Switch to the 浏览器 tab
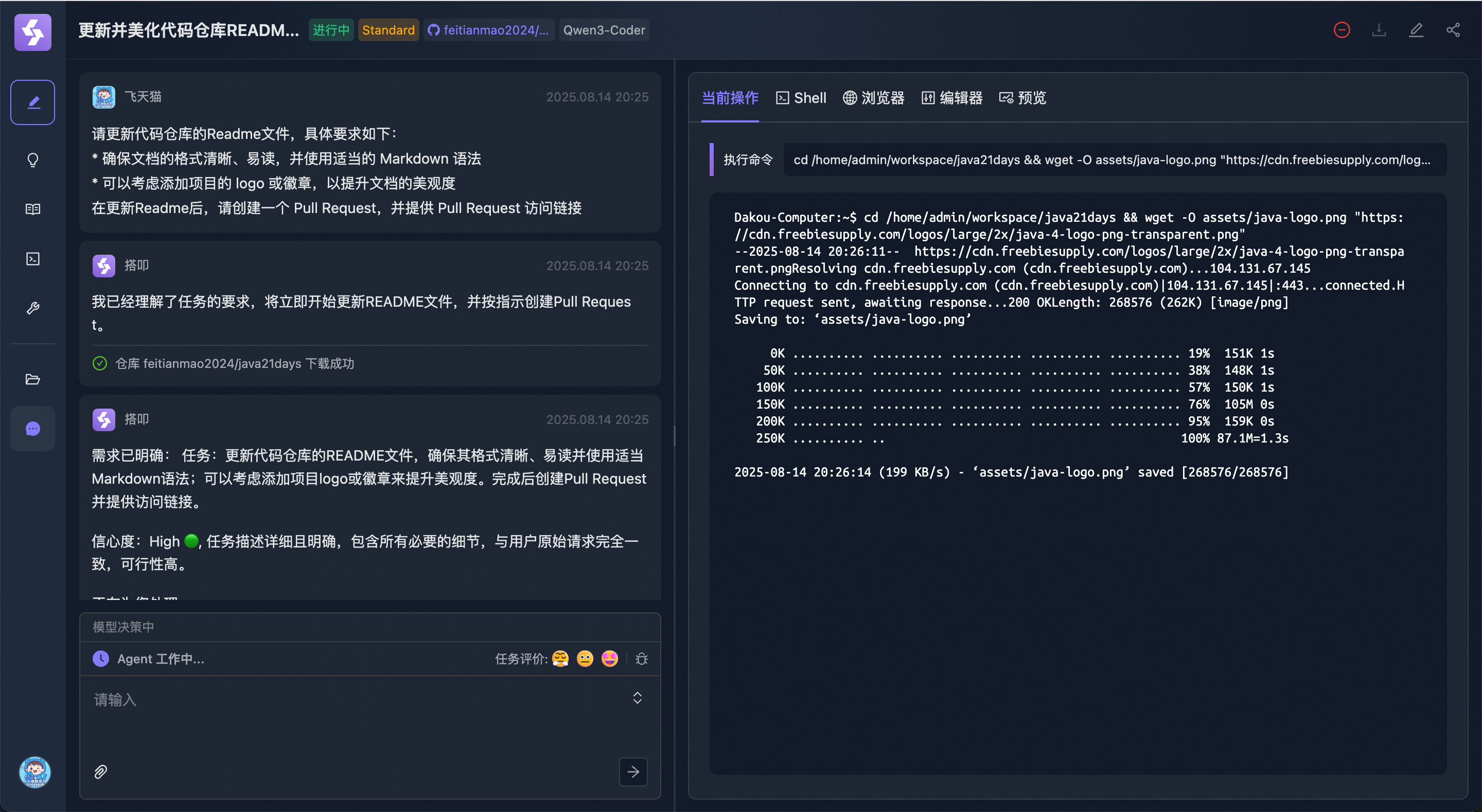 pos(873,98)
